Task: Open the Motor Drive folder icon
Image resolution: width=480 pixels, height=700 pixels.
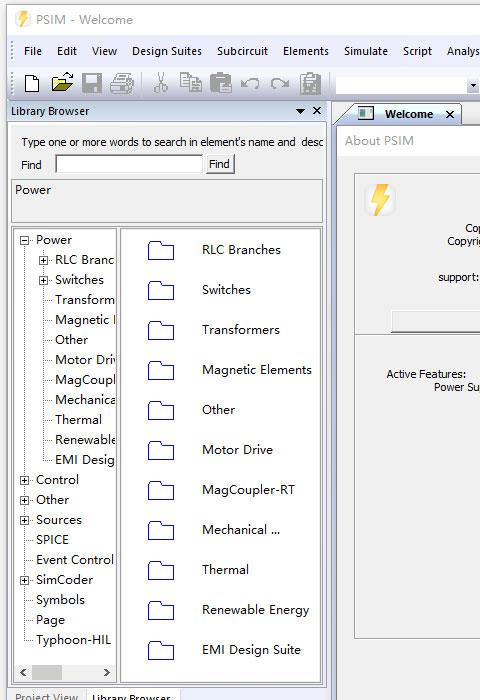Action: coord(161,450)
